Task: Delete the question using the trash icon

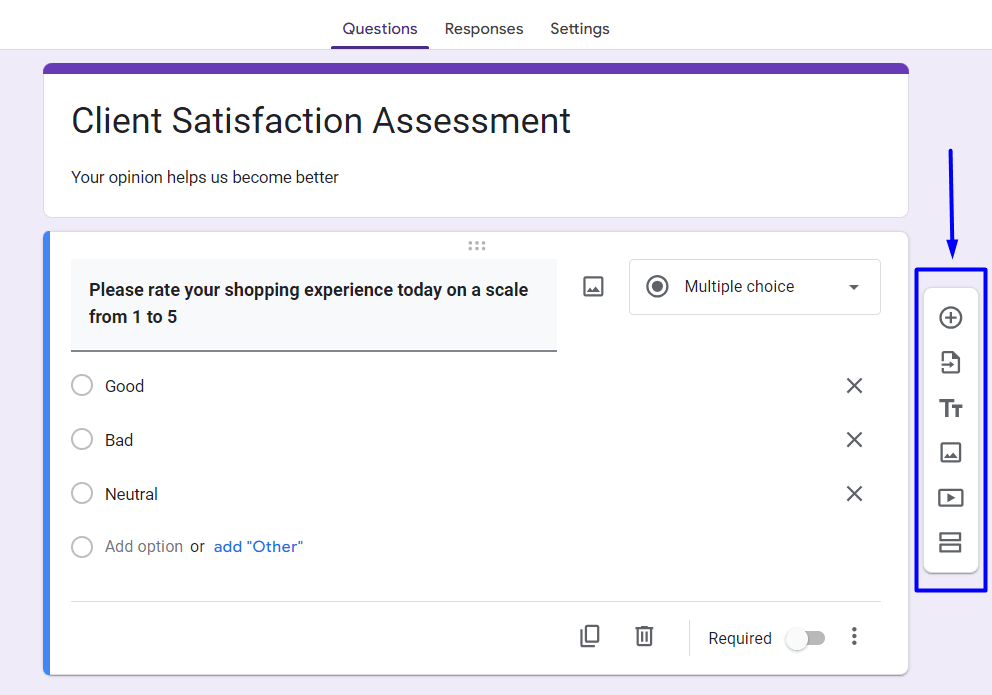Action: tap(644, 636)
